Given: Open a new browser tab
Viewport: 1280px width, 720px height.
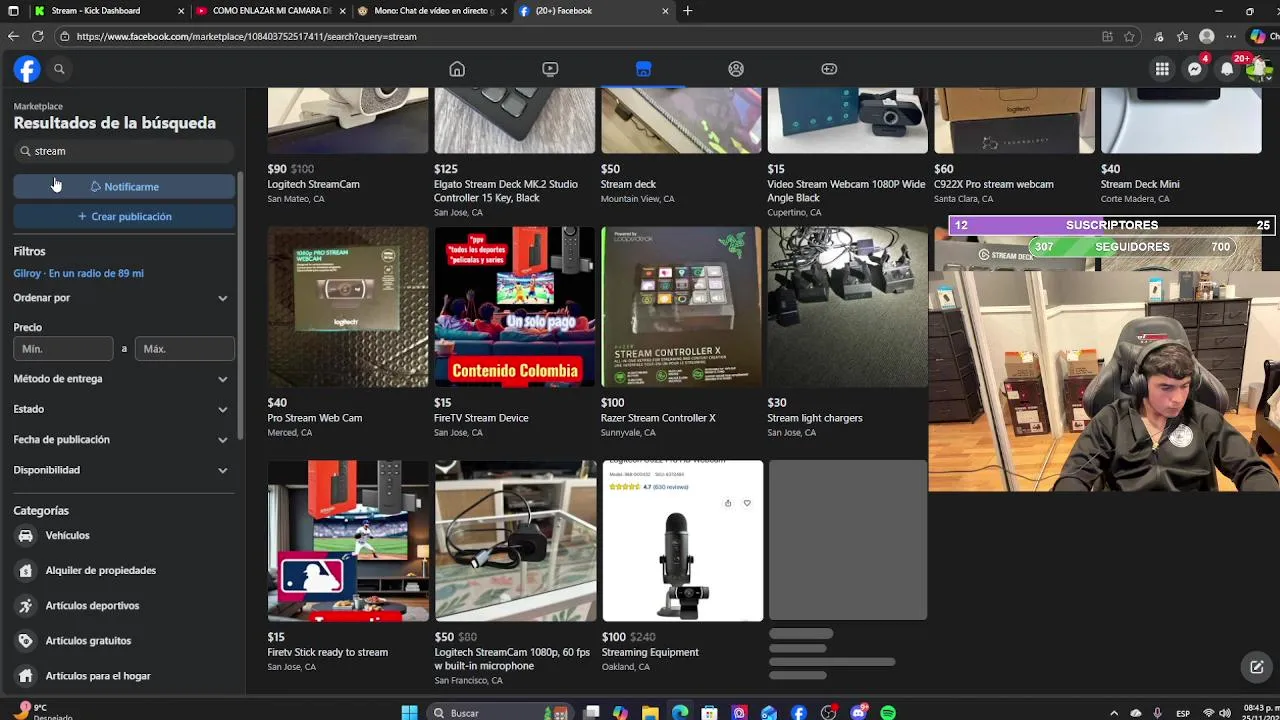Looking at the screenshot, I should pos(688,11).
